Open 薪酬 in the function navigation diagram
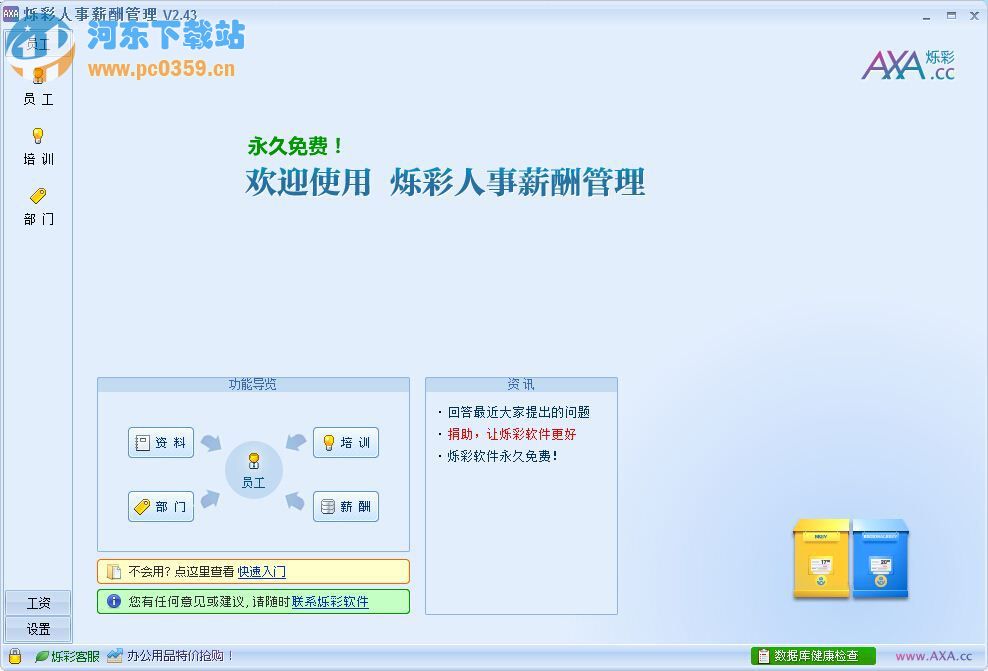The image size is (988, 671). tap(345, 507)
